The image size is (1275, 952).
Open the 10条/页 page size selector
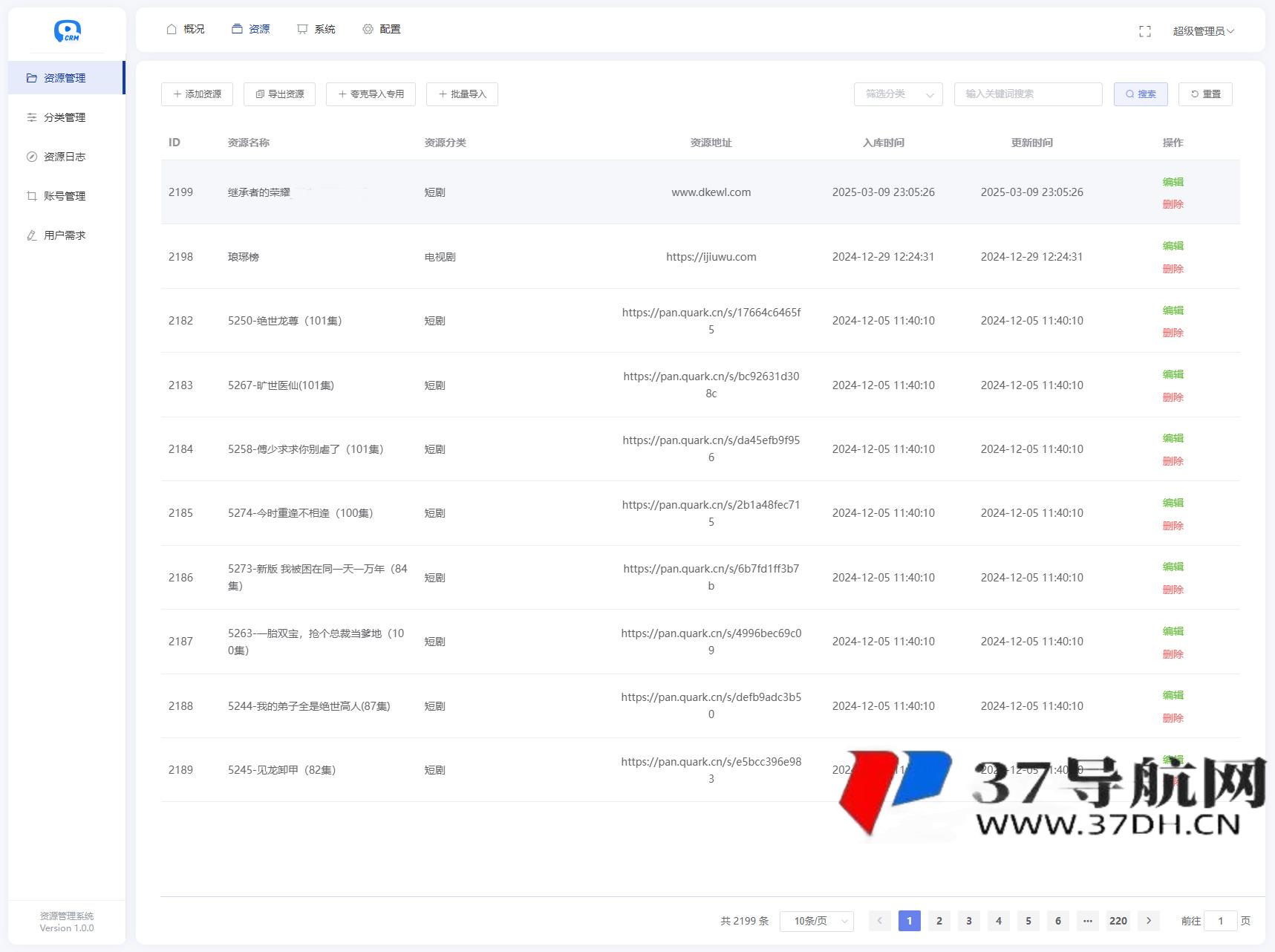pyautogui.click(x=815, y=920)
